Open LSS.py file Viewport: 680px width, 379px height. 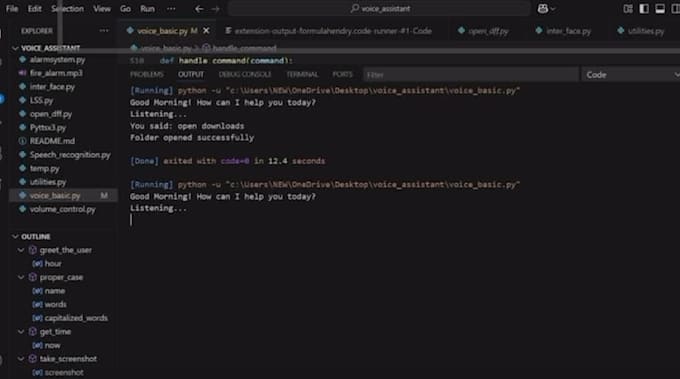click(x=41, y=101)
